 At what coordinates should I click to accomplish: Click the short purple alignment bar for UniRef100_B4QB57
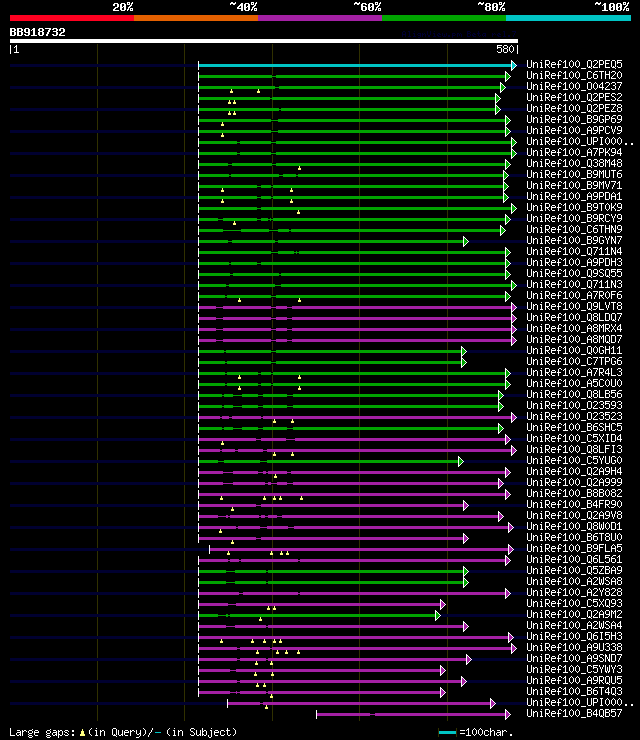tap(413, 715)
